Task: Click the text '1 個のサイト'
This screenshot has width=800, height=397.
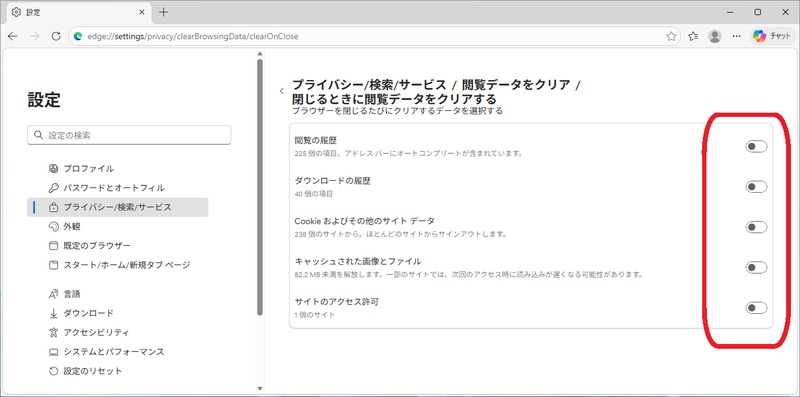Action: (x=315, y=315)
